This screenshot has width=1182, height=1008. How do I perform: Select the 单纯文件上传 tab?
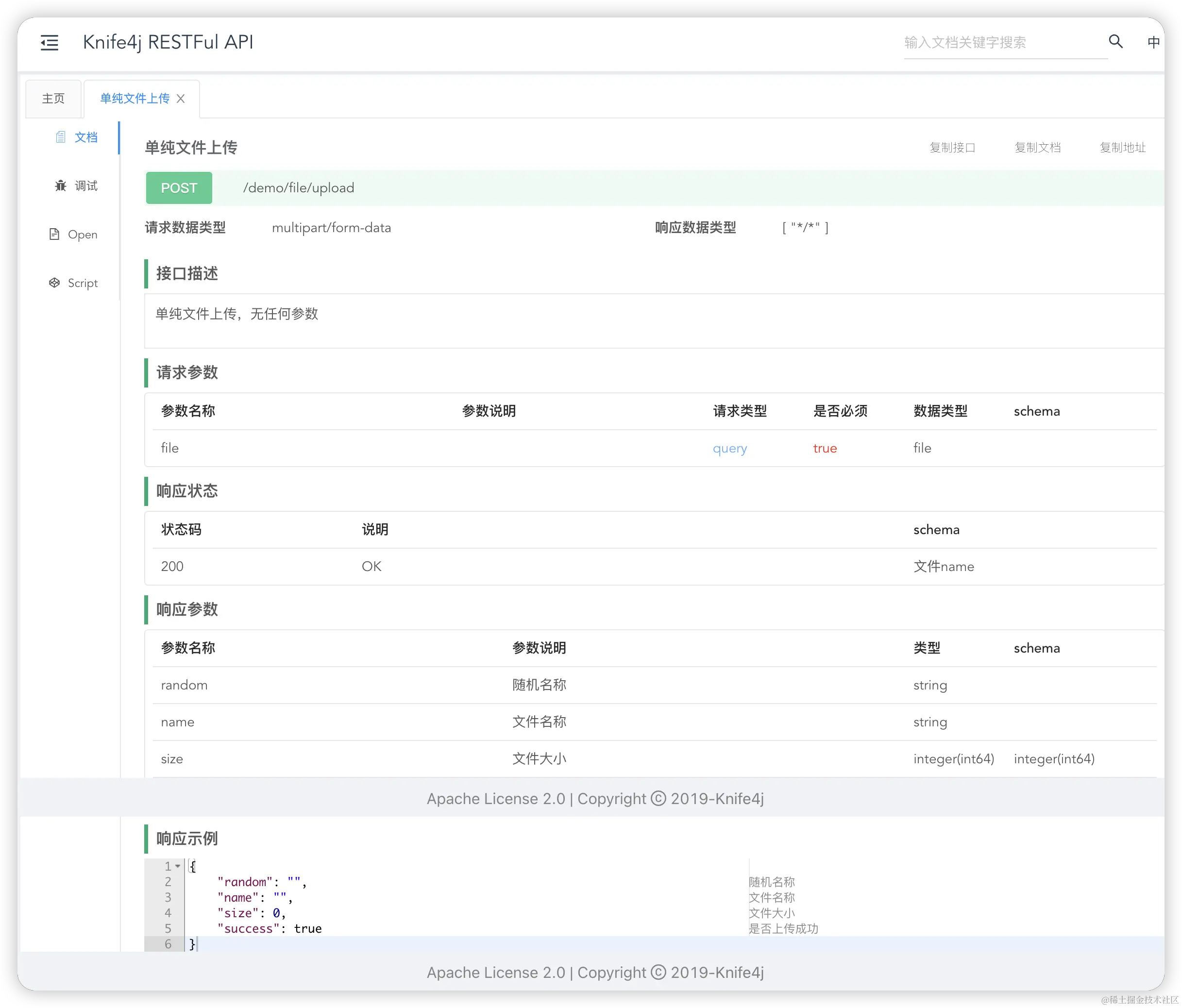click(135, 99)
